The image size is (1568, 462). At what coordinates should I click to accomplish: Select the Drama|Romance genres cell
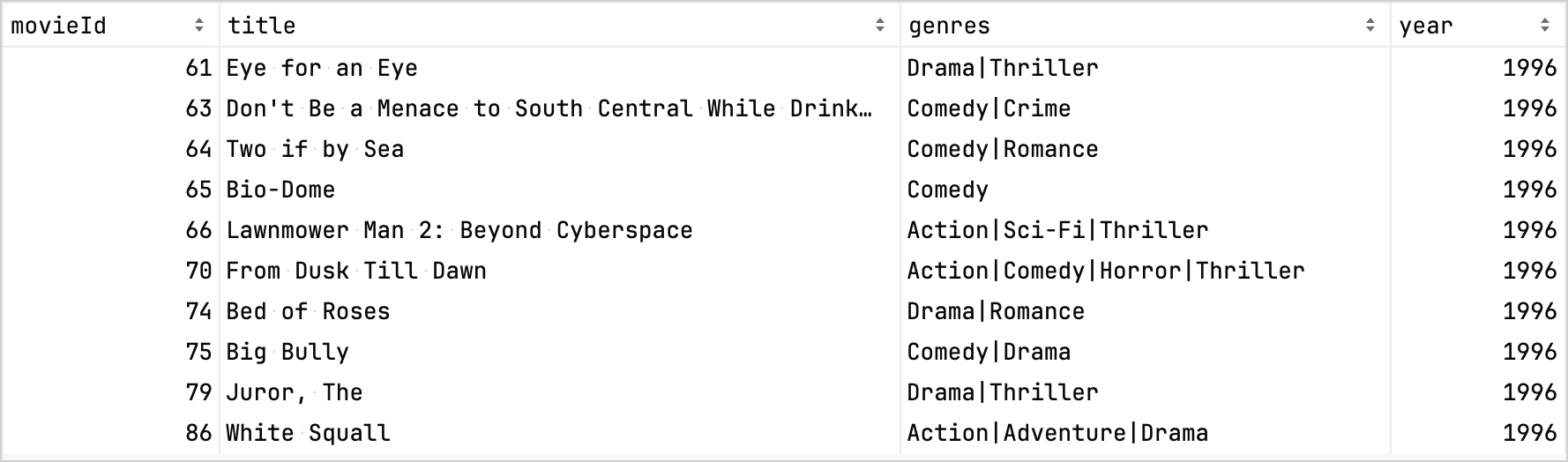996,311
